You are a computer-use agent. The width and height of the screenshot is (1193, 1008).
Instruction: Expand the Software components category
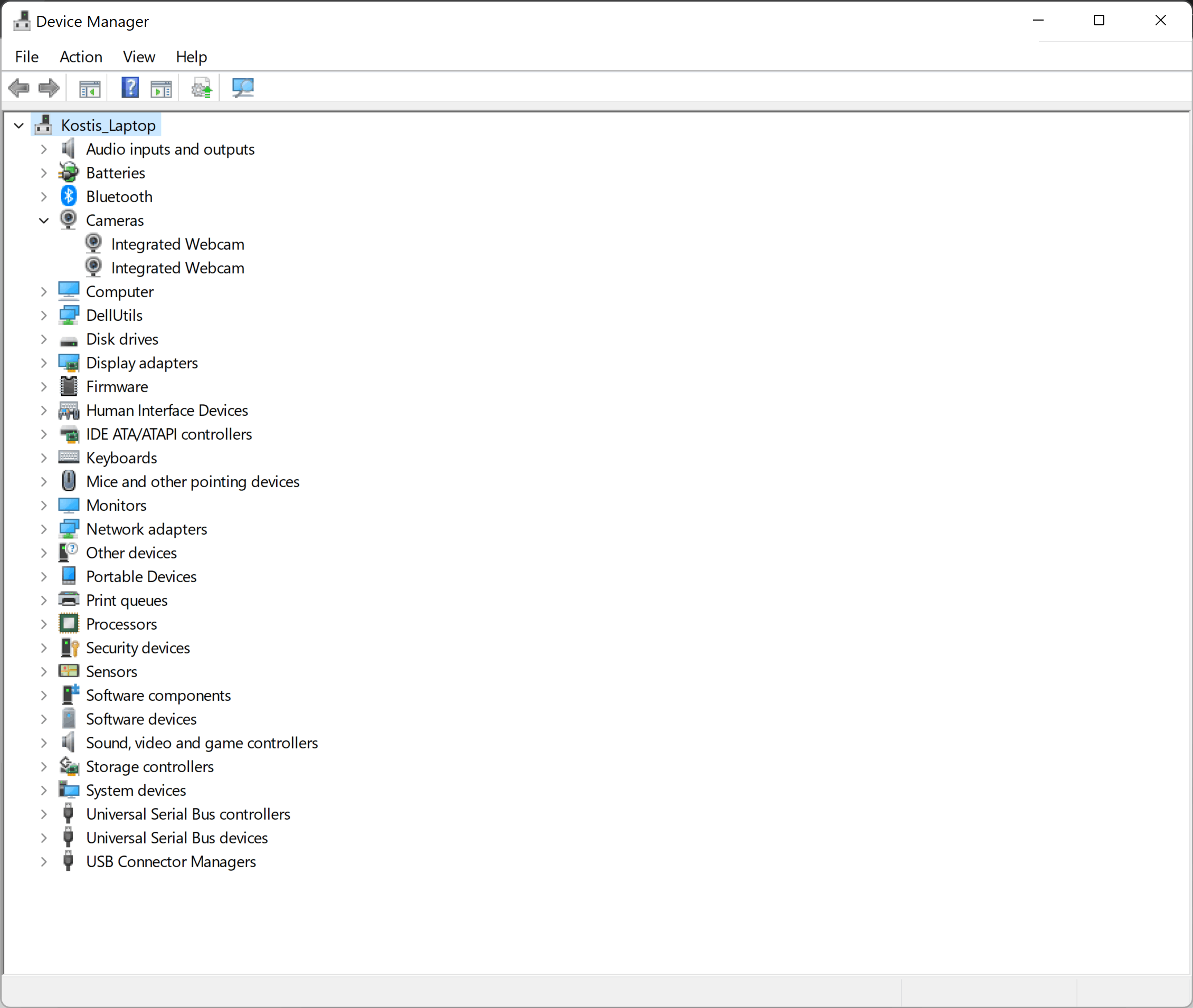point(44,696)
